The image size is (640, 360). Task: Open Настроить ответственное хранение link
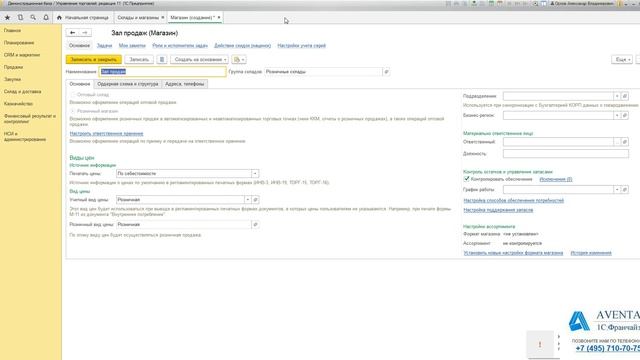pos(106,133)
